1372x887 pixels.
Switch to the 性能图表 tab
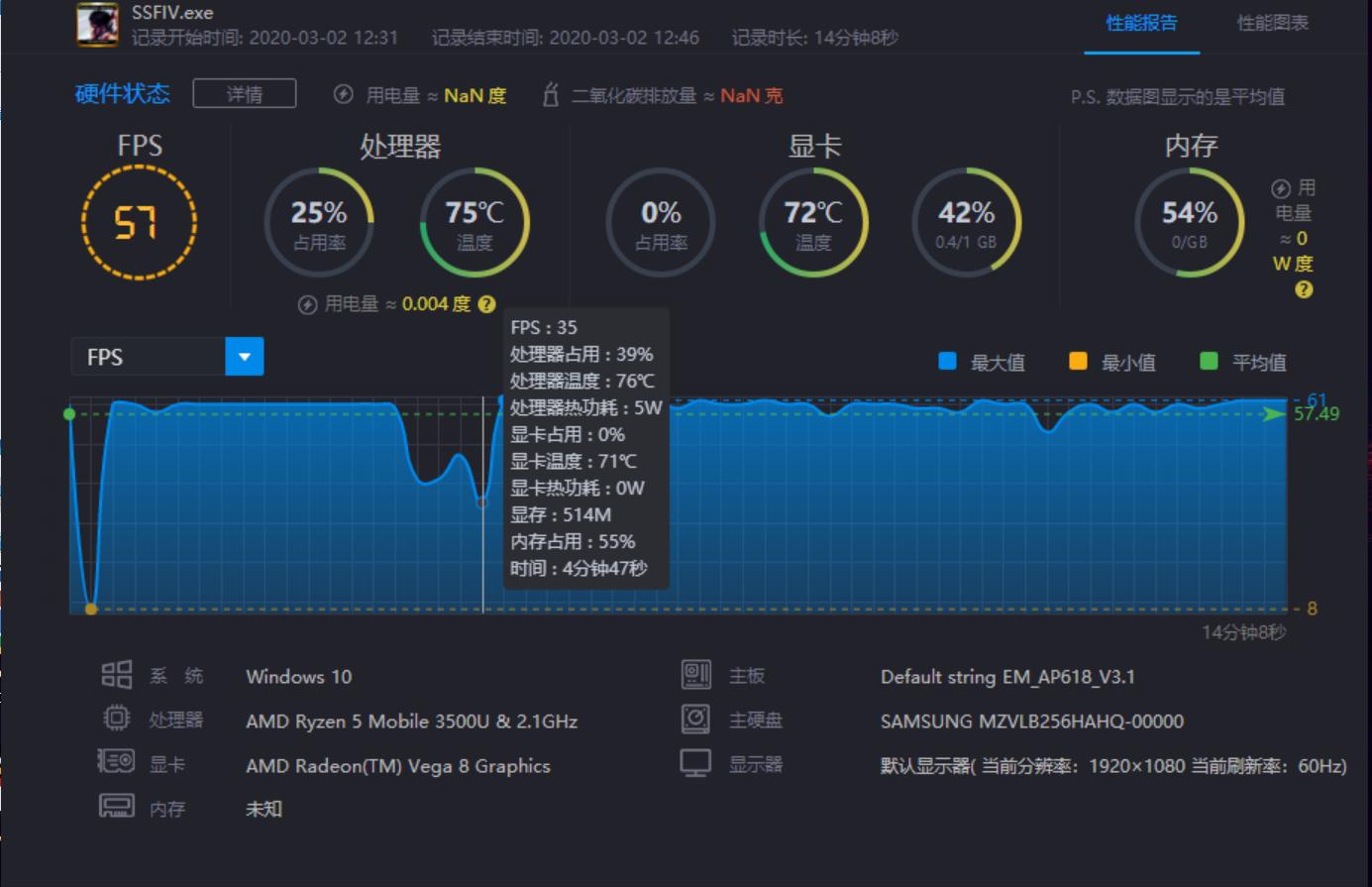(x=1271, y=22)
